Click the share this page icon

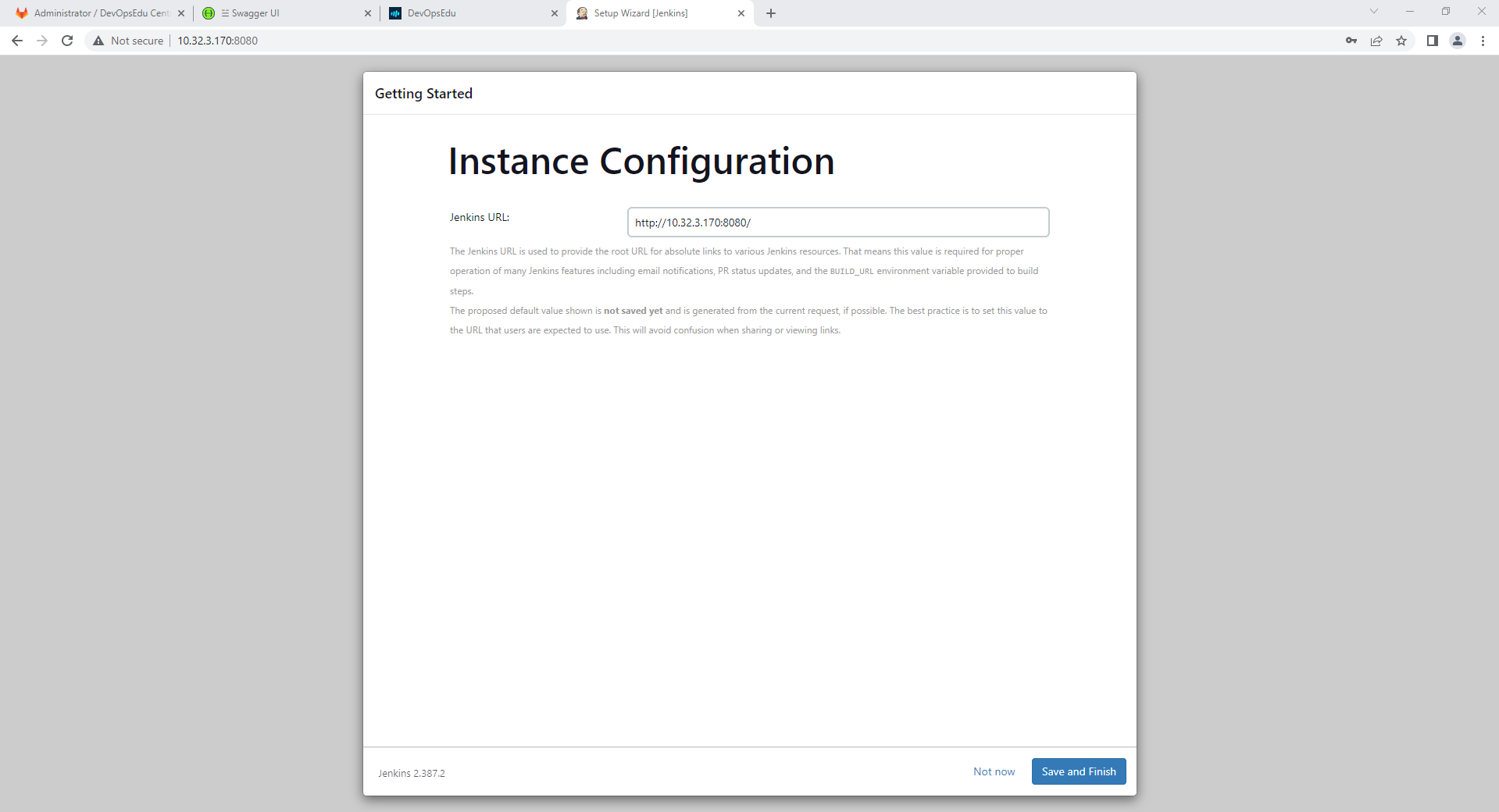(x=1376, y=41)
